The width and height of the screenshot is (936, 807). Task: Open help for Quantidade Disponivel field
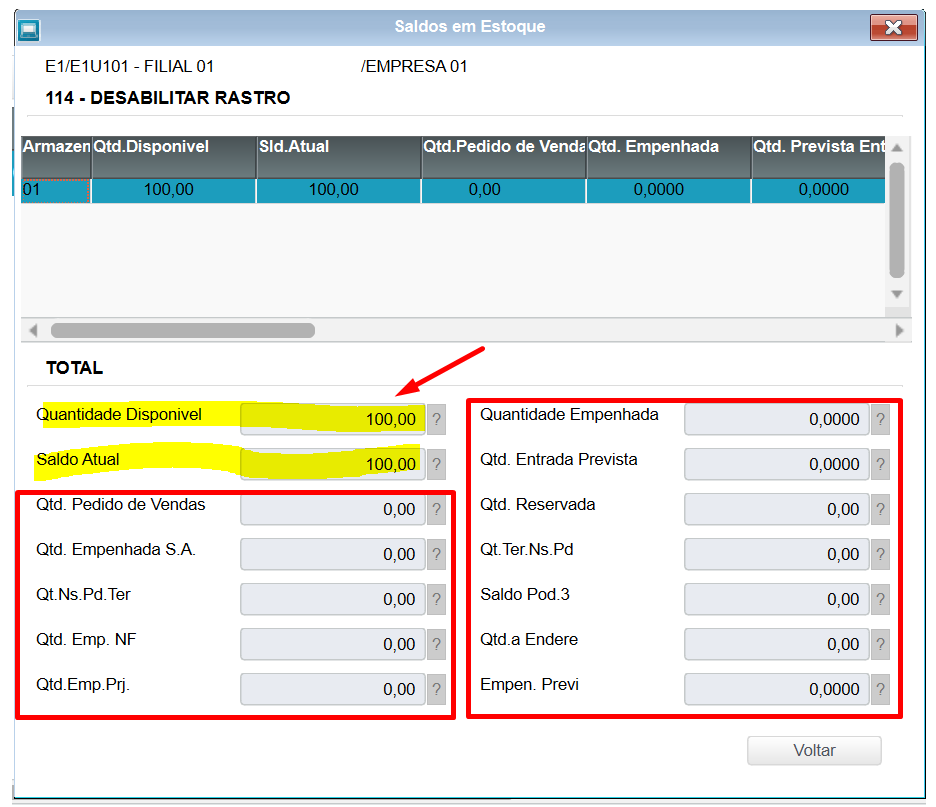point(436,420)
